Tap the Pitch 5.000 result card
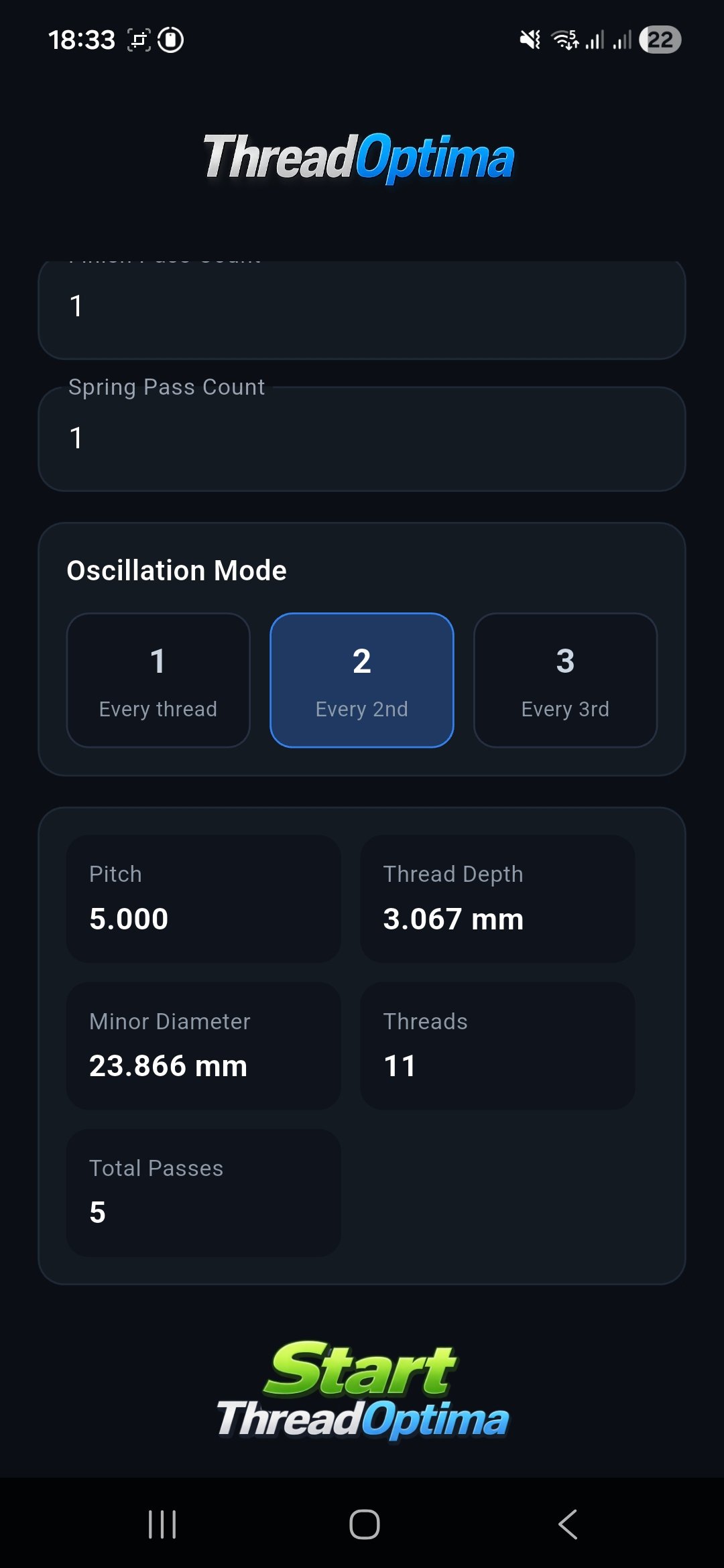 204,899
